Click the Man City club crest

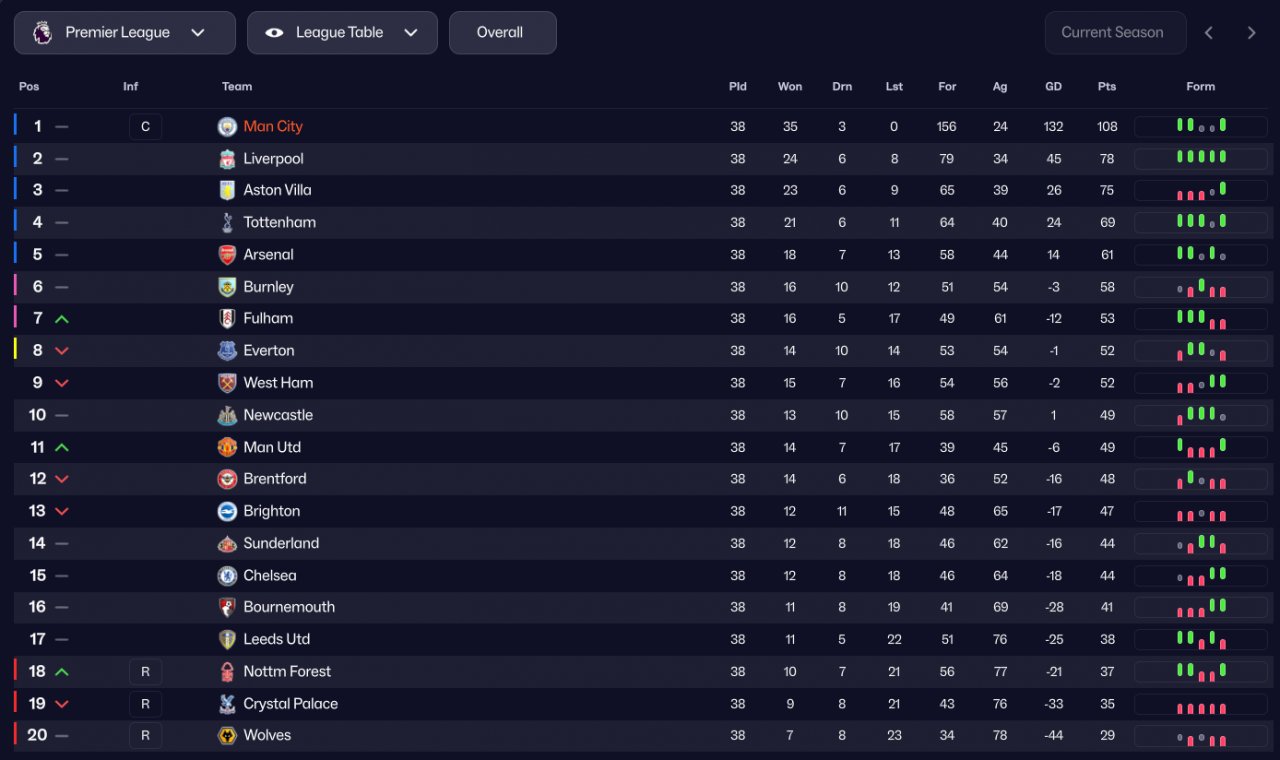227,126
